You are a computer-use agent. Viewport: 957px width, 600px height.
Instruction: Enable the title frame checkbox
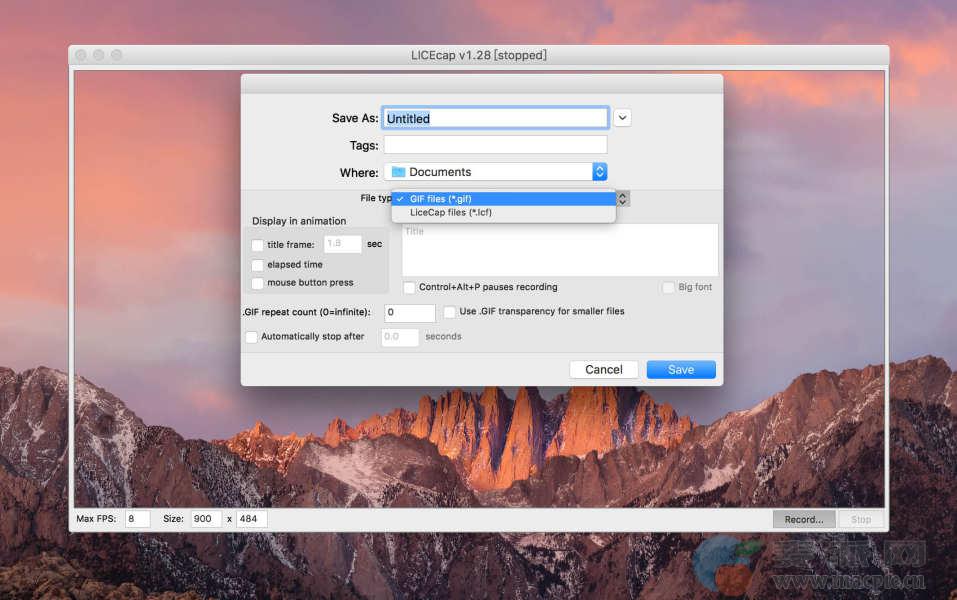pyautogui.click(x=258, y=245)
